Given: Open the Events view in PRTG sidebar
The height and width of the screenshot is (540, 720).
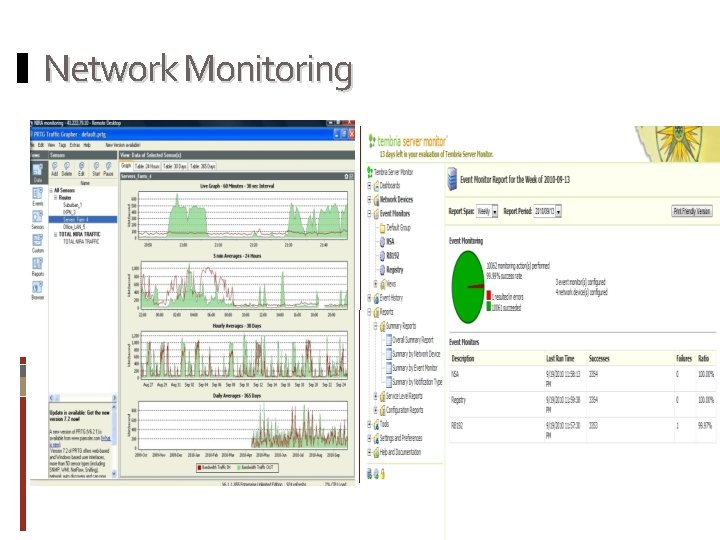Looking at the screenshot, I should click(38, 196).
